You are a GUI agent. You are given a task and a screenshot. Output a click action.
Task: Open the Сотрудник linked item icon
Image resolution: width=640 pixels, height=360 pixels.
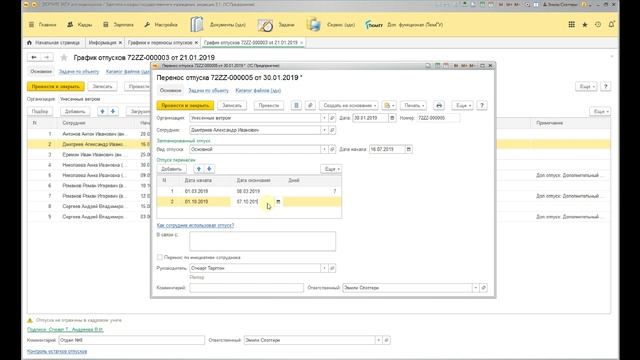click(x=332, y=130)
